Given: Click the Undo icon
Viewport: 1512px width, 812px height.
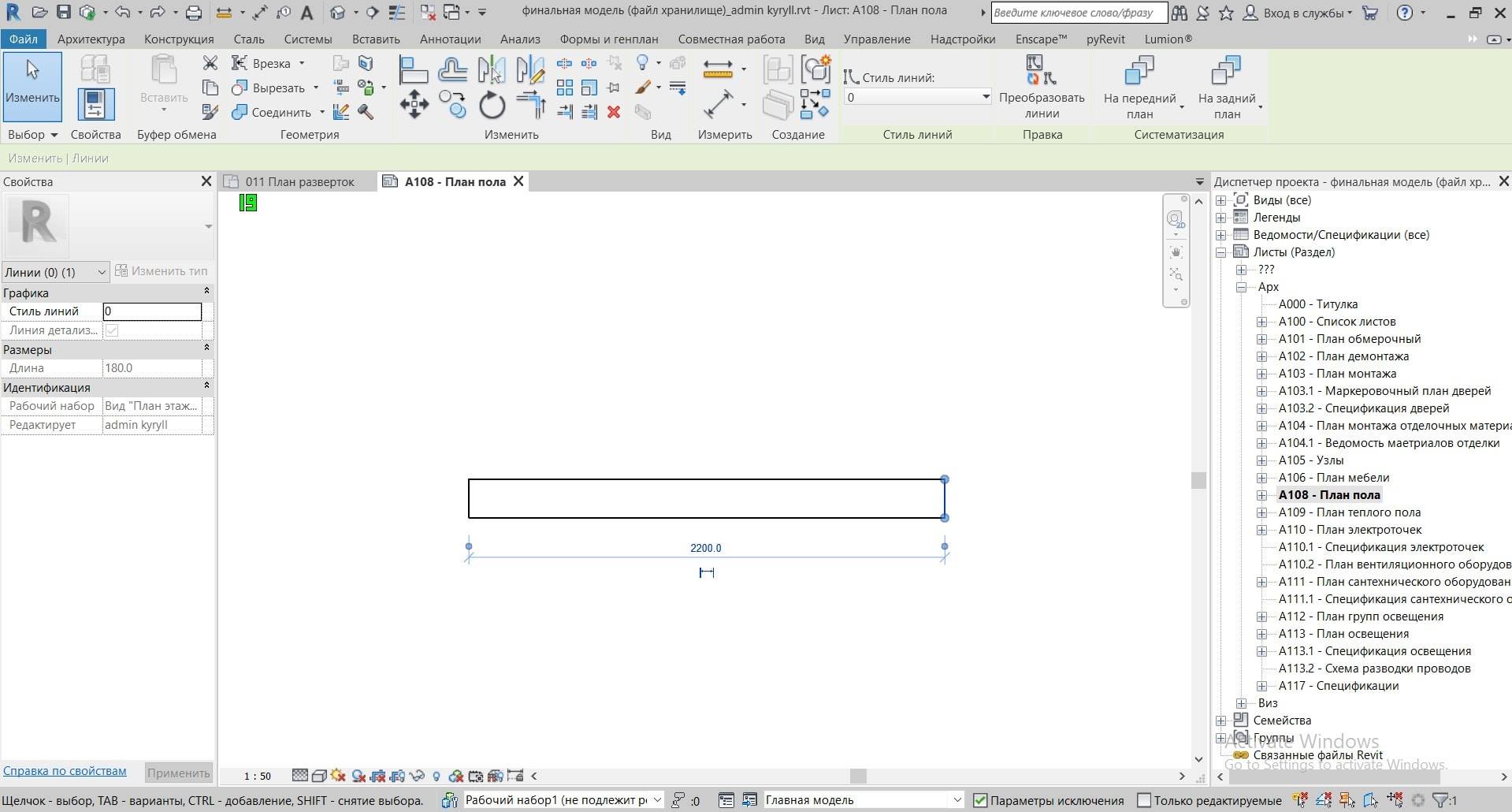Looking at the screenshot, I should click(x=122, y=13).
